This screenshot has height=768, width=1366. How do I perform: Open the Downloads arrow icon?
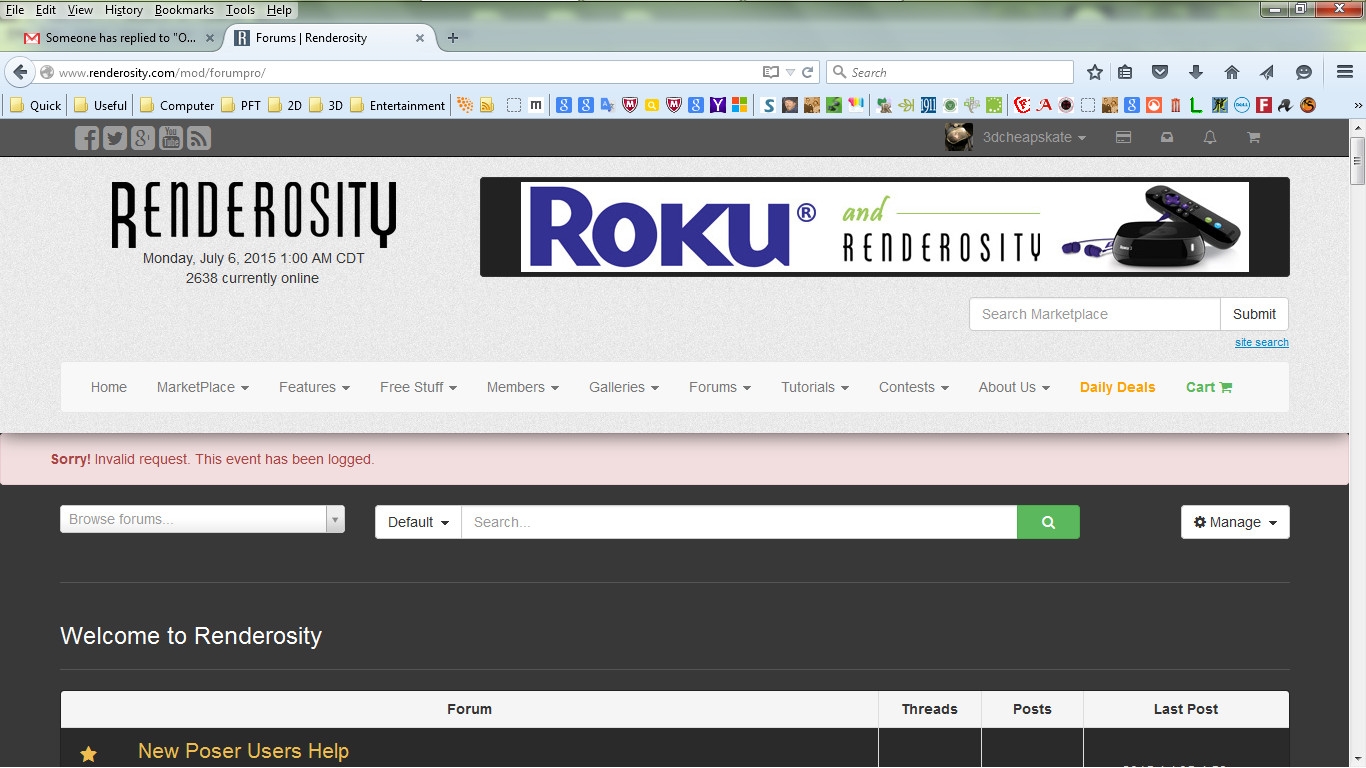[1196, 72]
